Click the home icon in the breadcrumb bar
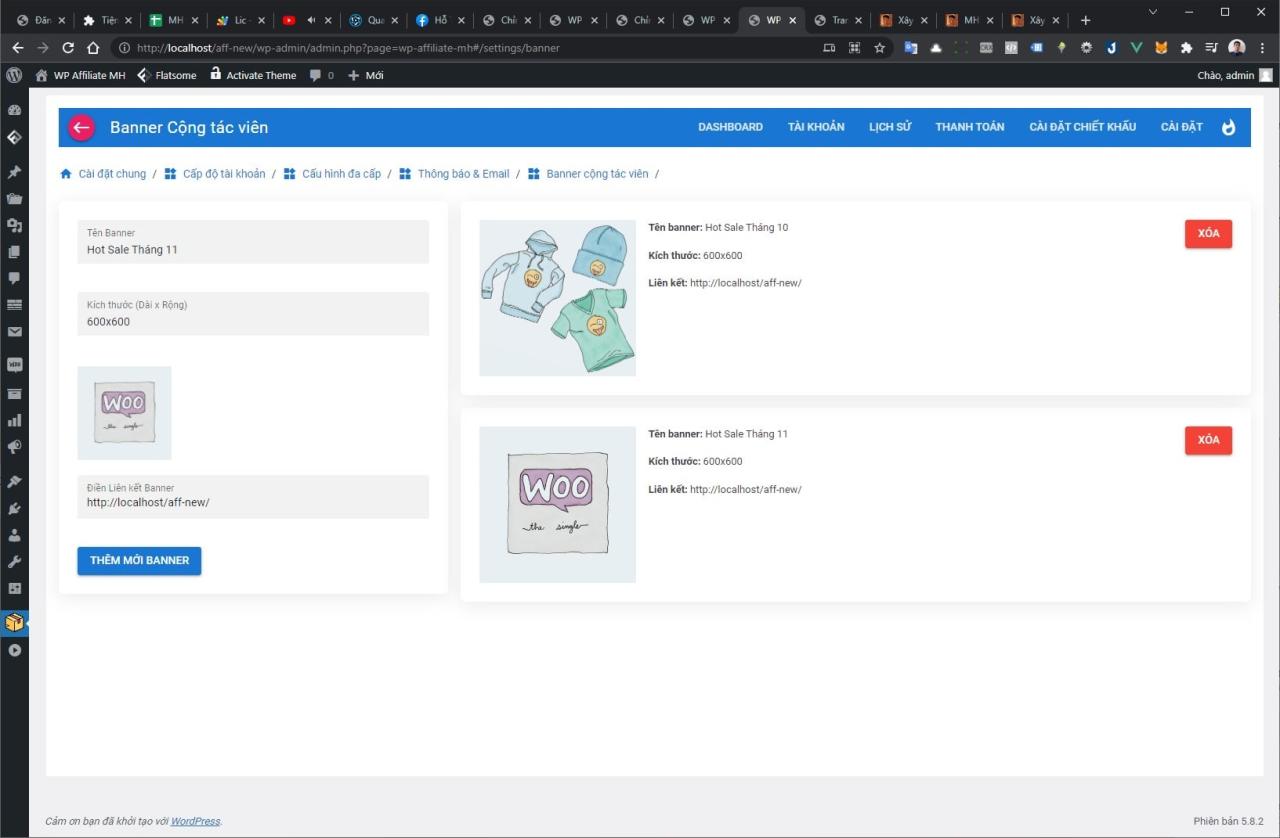 click(67, 173)
